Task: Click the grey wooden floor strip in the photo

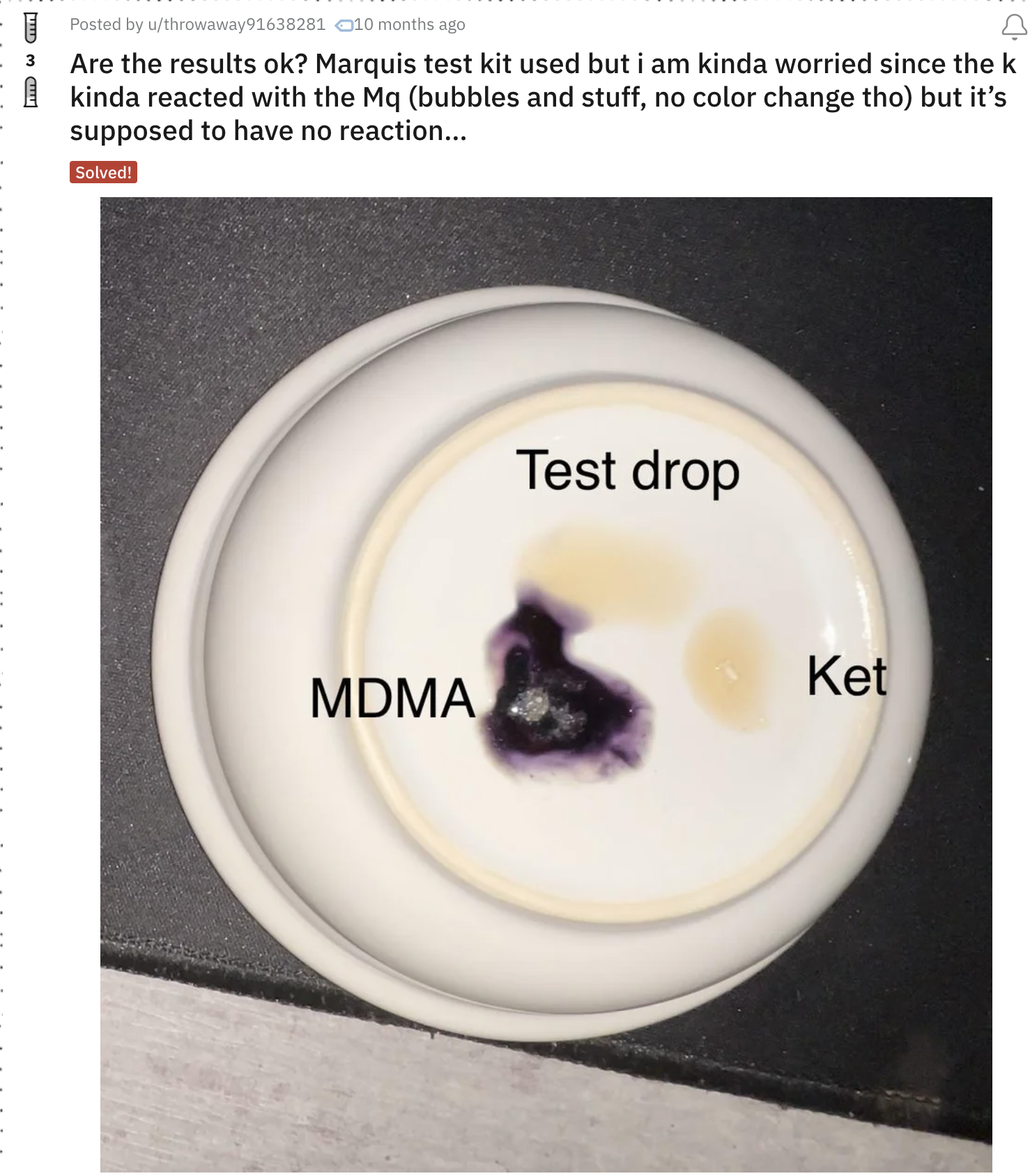Action: click(x=348, y=1101)
